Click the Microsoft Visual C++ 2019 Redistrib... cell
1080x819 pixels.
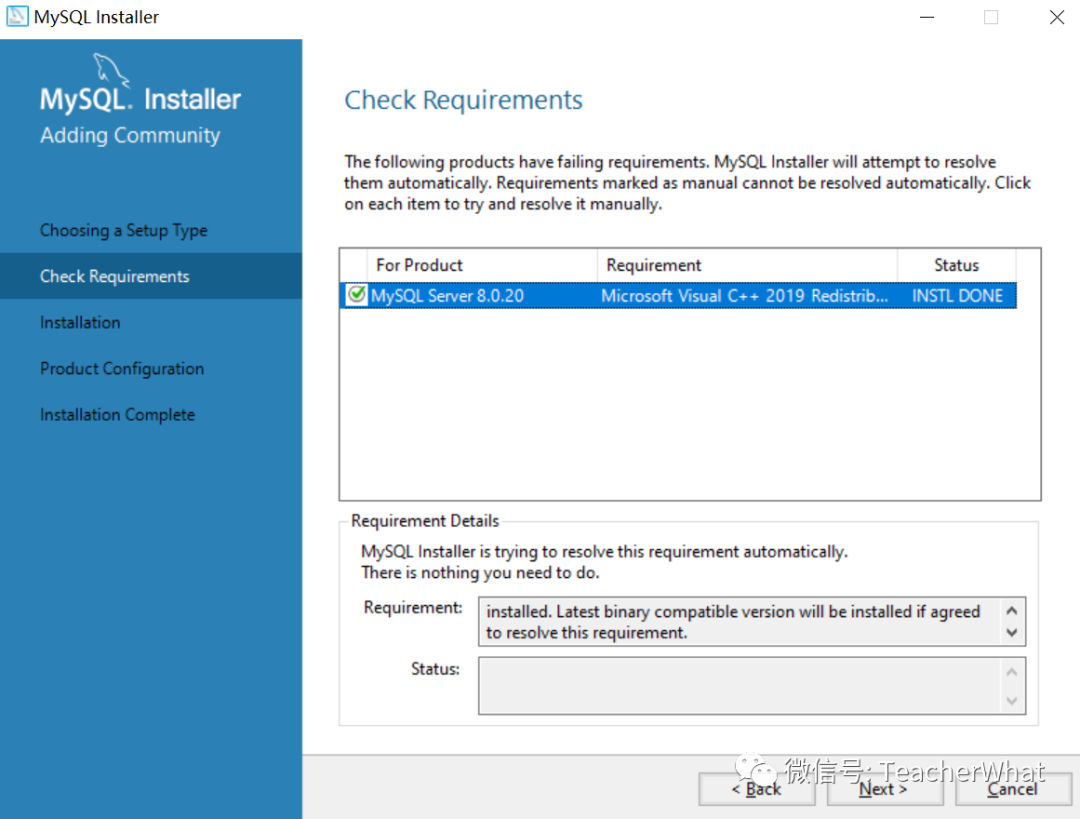click(x=745, y=296)
